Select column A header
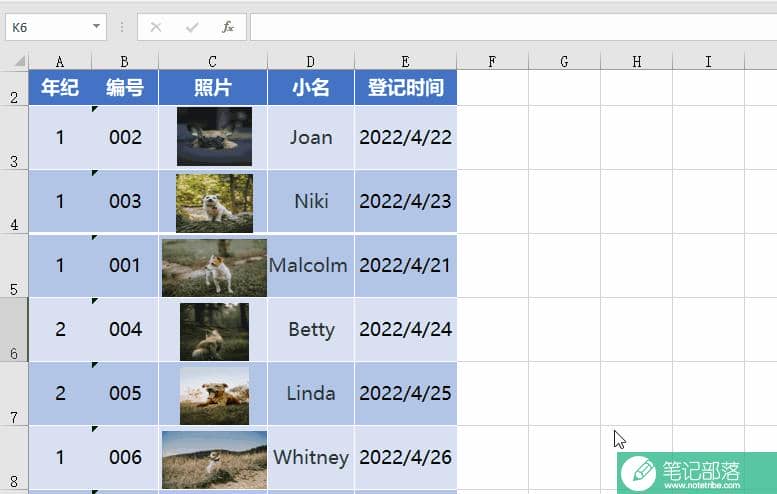 pyautogui.click(x=60, y=61)
